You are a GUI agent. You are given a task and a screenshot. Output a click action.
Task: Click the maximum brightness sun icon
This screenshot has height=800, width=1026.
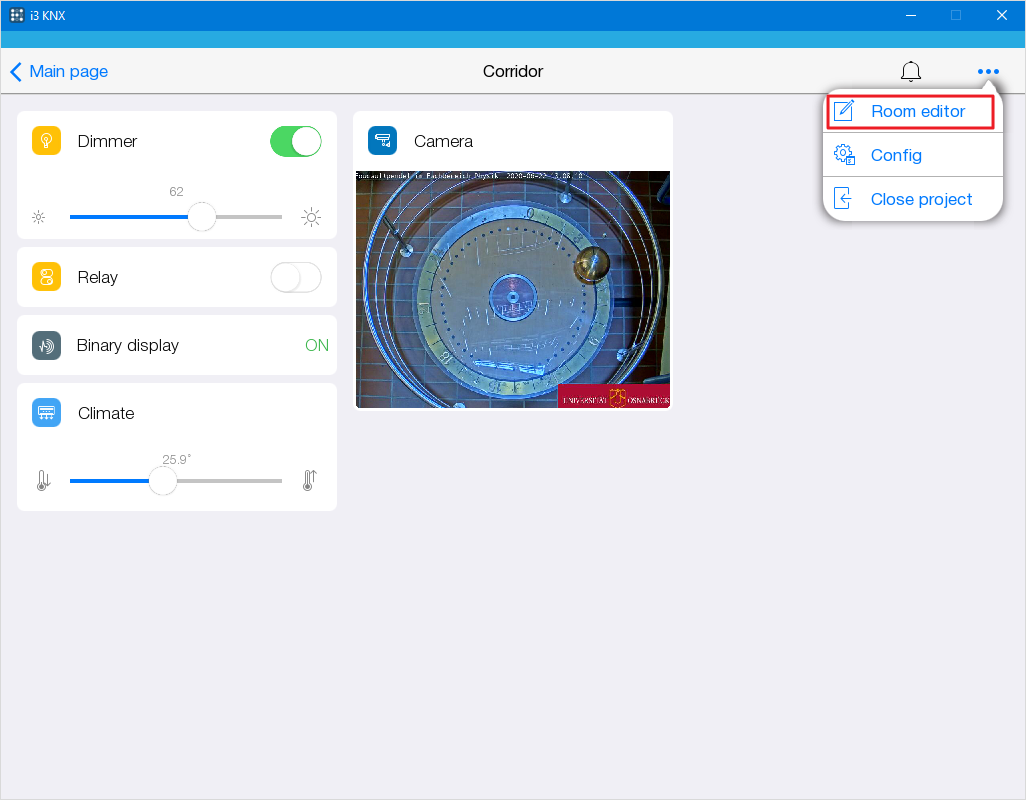[x=311, y=217]
